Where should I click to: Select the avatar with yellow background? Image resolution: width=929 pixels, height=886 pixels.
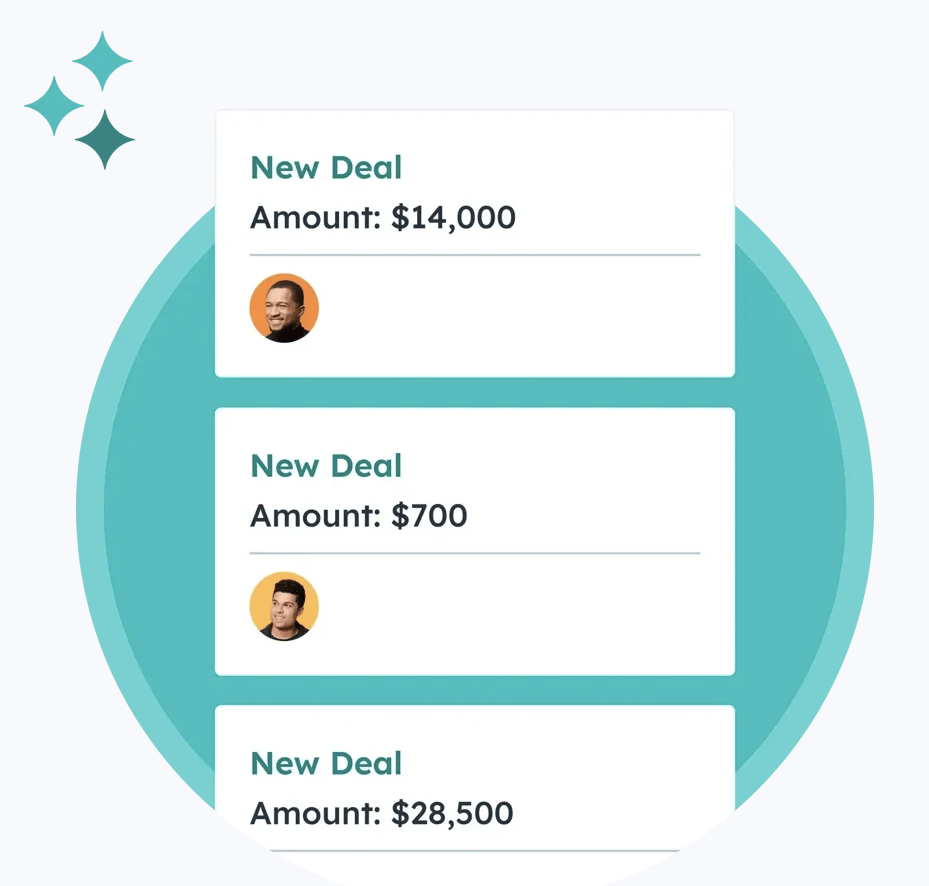tap(284, 606)
